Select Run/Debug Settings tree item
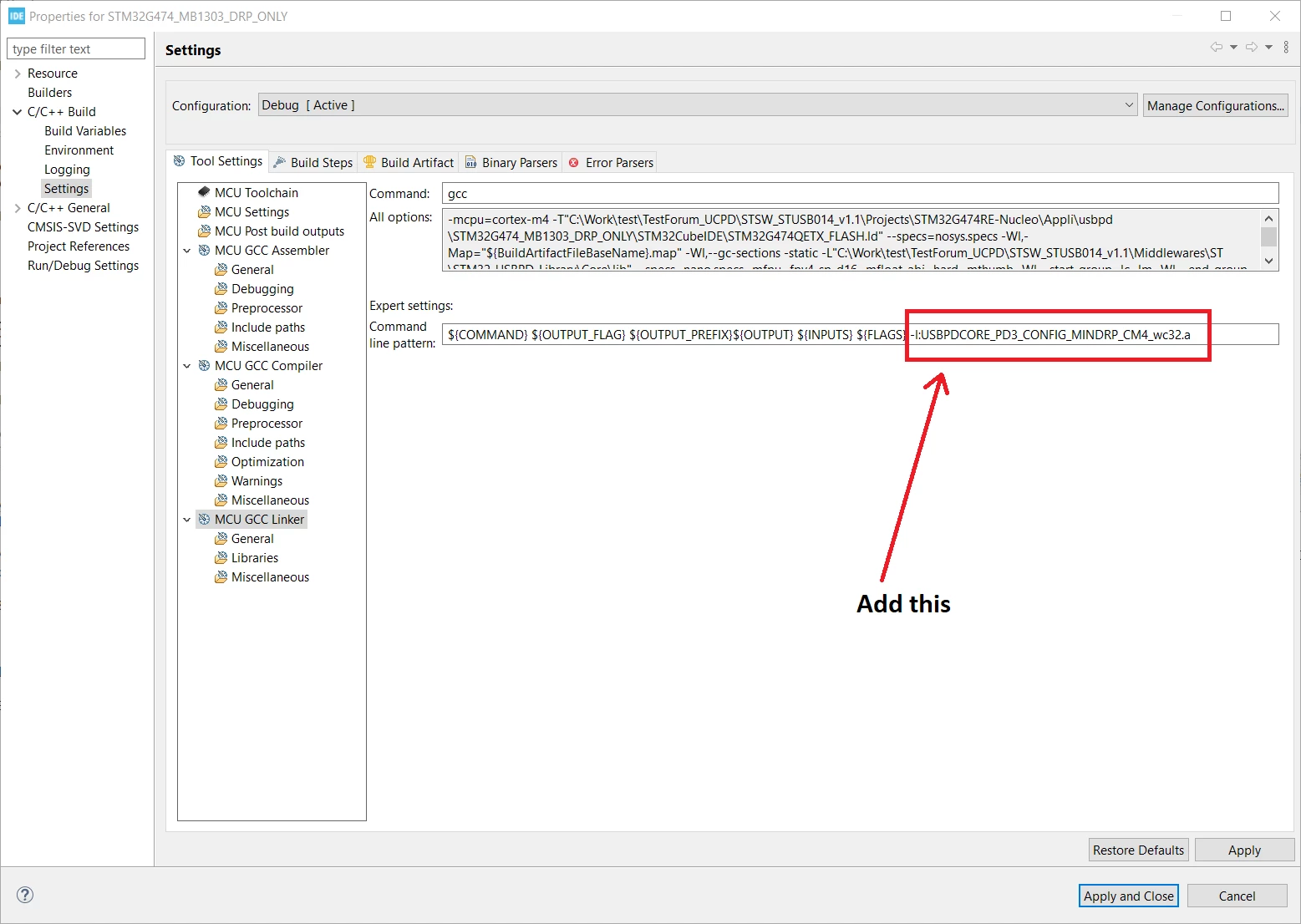This screenshot has height=924, width=1301. click(83, 266)
